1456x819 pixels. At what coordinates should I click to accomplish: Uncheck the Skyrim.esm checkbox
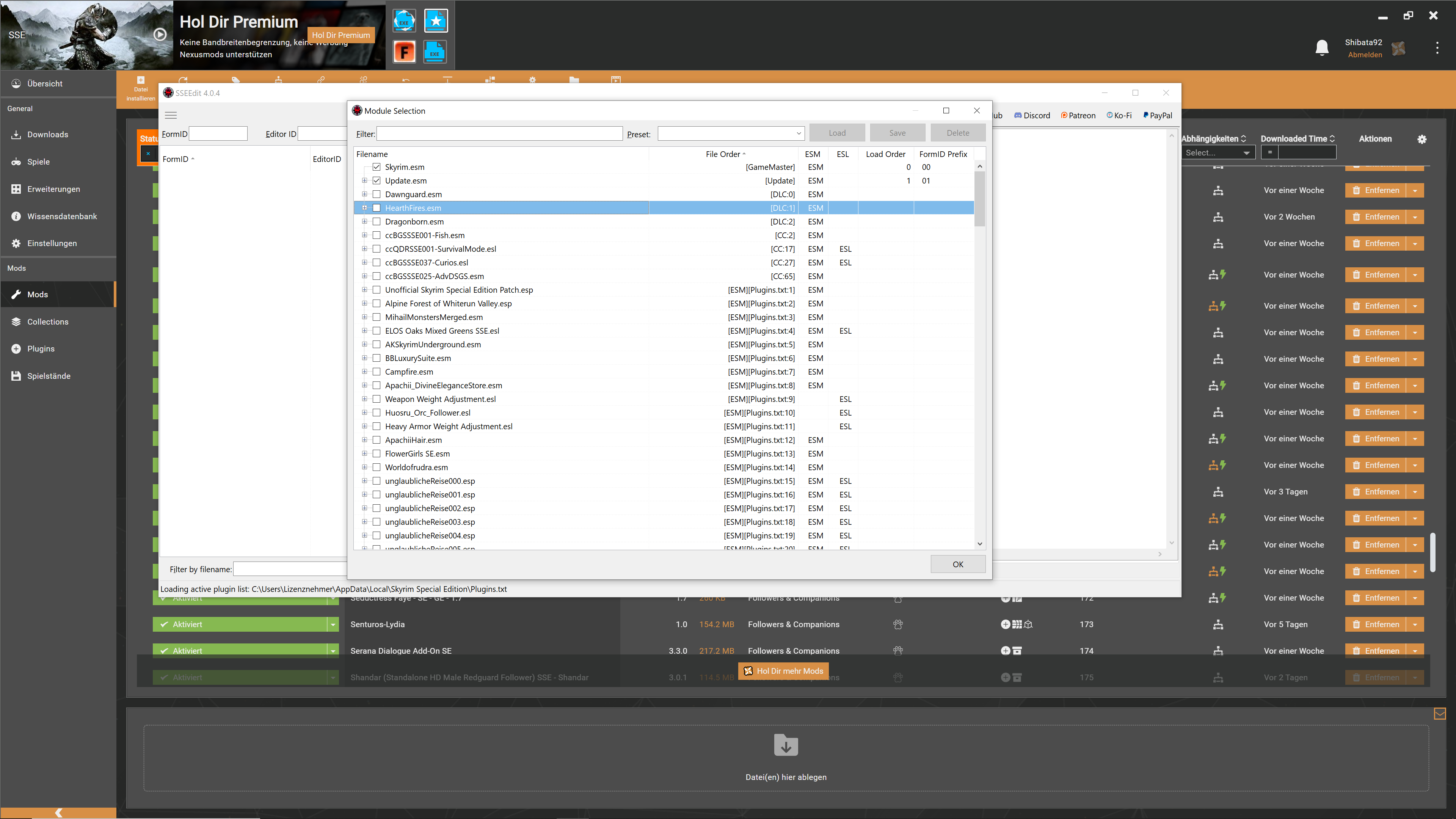[x=377, y=167]
